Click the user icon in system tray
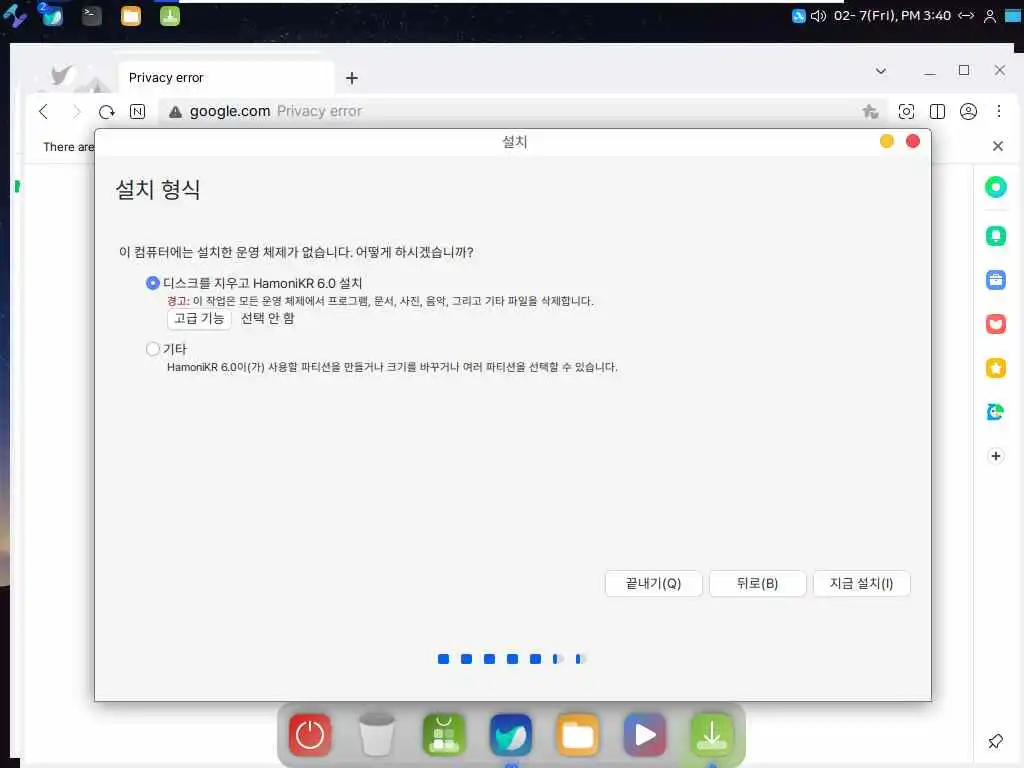 coord(990,16)
